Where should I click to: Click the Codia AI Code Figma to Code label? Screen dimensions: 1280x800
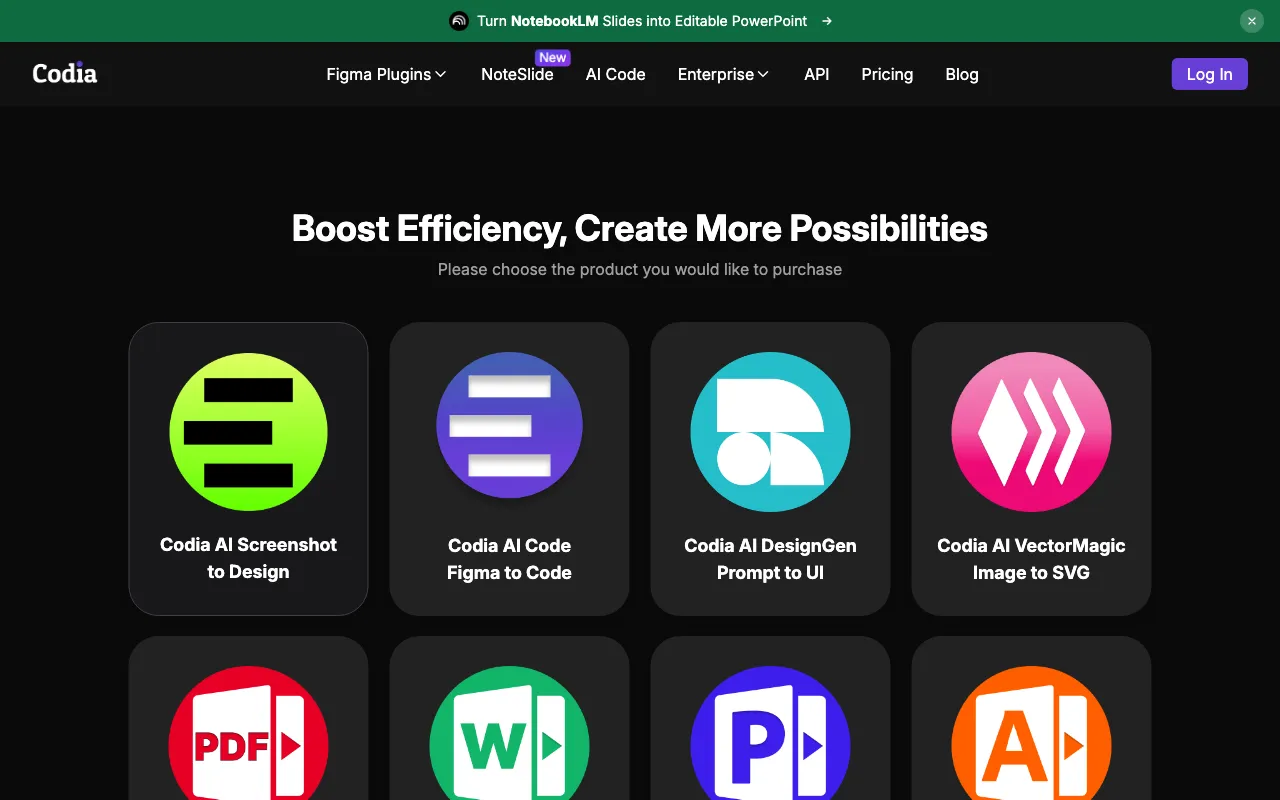click(x=509, y=559)
